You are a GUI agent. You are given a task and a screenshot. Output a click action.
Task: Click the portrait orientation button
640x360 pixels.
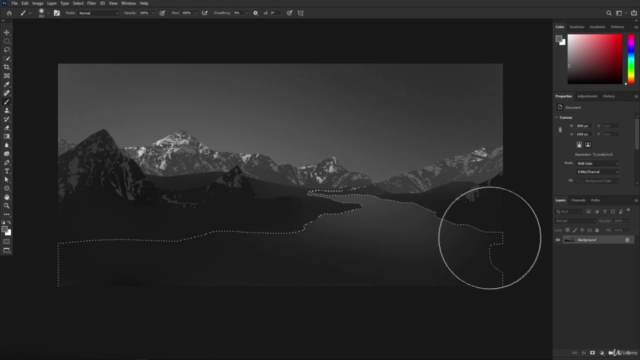point(579,145)
